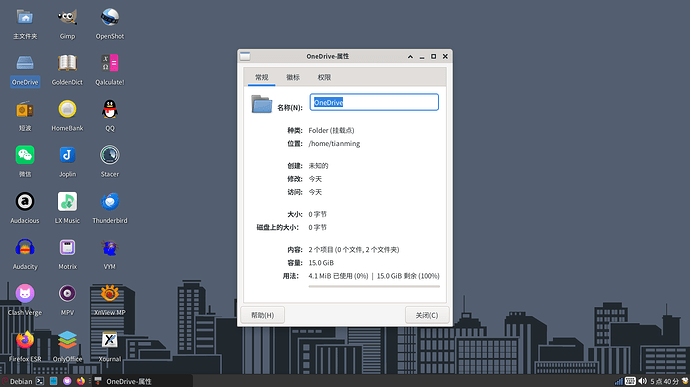Select OneDrive-属性 taskbar window button
This screenshot has height=387, width=690.
point(143,381)
